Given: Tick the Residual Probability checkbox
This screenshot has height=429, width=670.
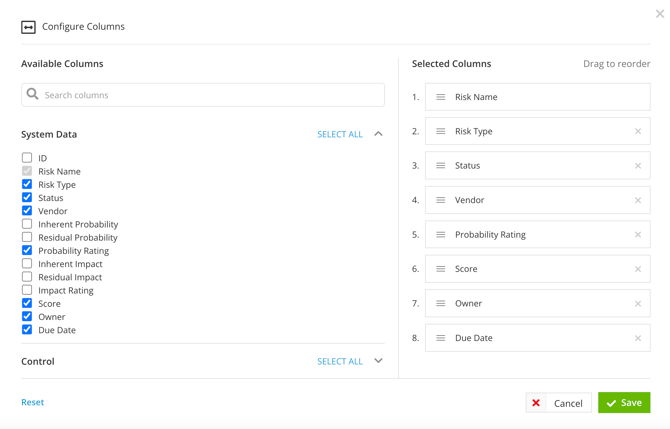Looking at the screenshot, I should 27,237.
